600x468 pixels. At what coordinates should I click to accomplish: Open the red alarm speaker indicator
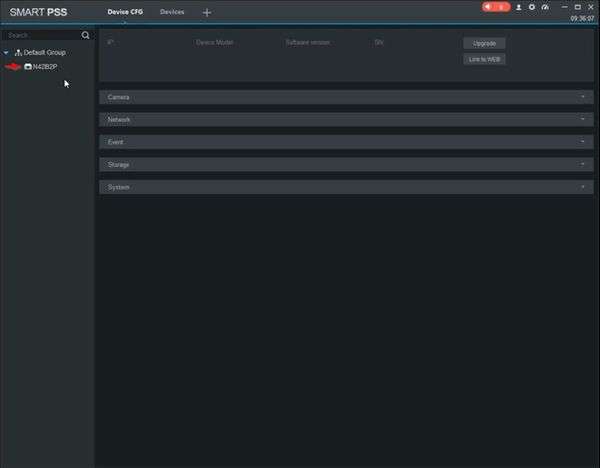(x=496, y=7)
